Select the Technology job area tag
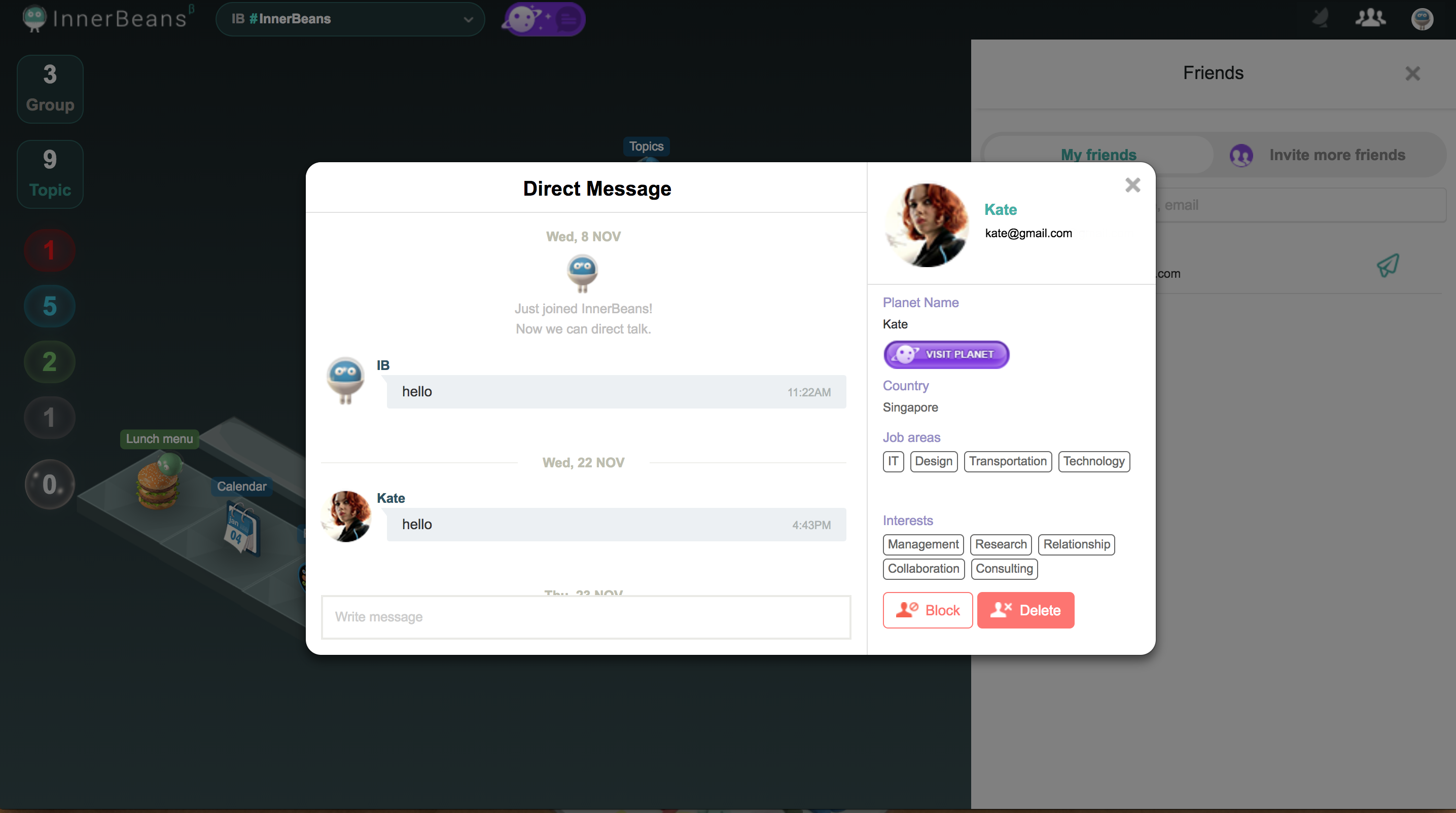 point(1094,461)
